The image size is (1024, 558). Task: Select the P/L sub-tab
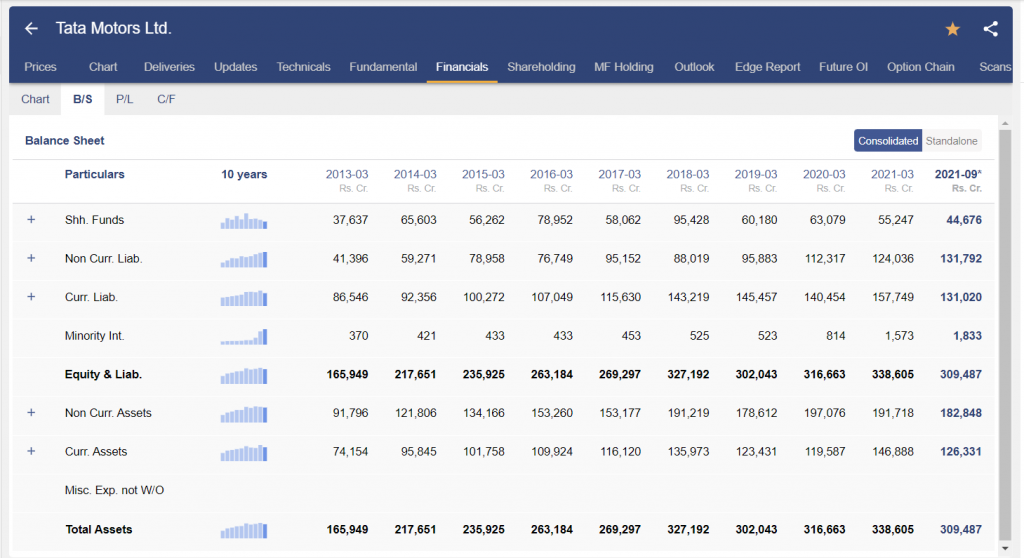pos(124,99)
